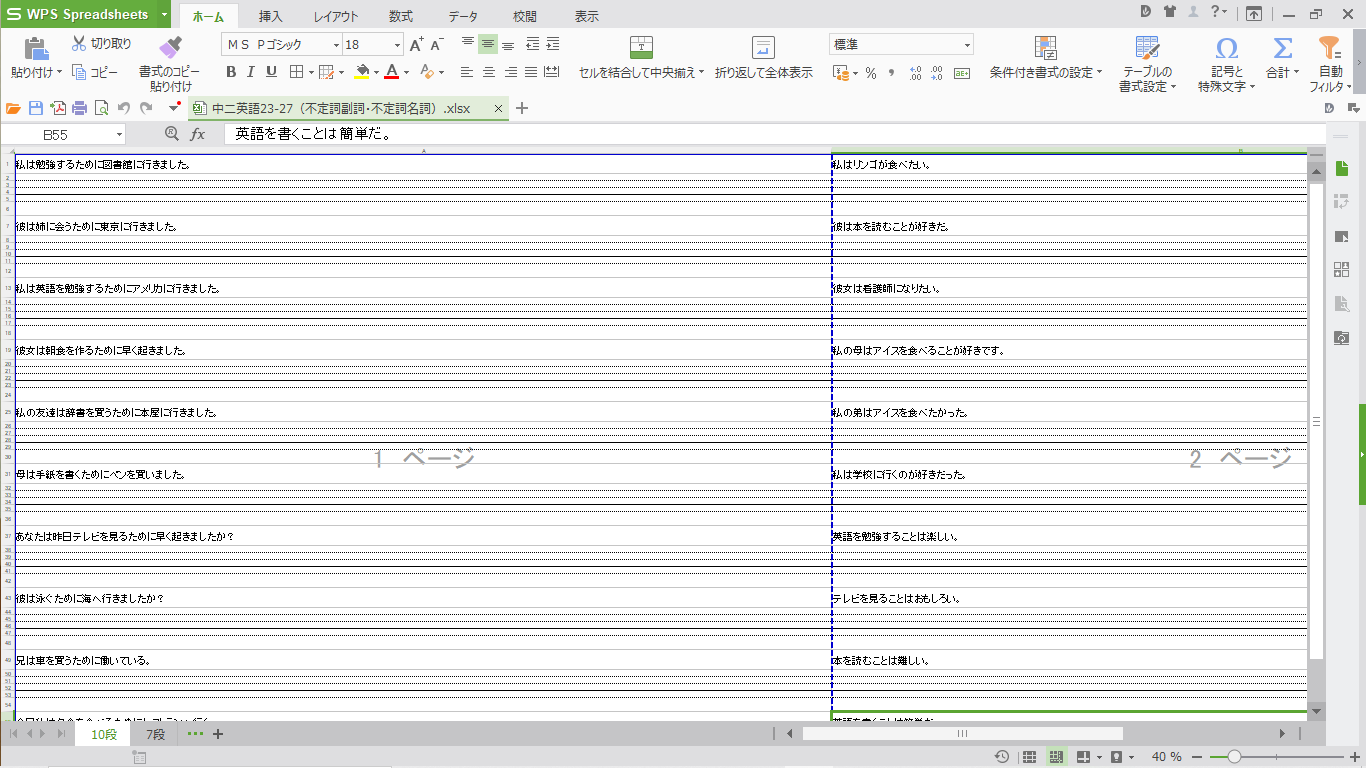Open the font name drop-down MS Pゴシック

point(336,45)
